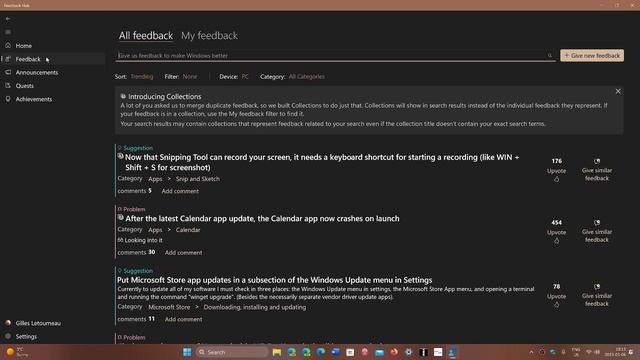Click 'comments 30' on Calendar feedback

(136, 252)
